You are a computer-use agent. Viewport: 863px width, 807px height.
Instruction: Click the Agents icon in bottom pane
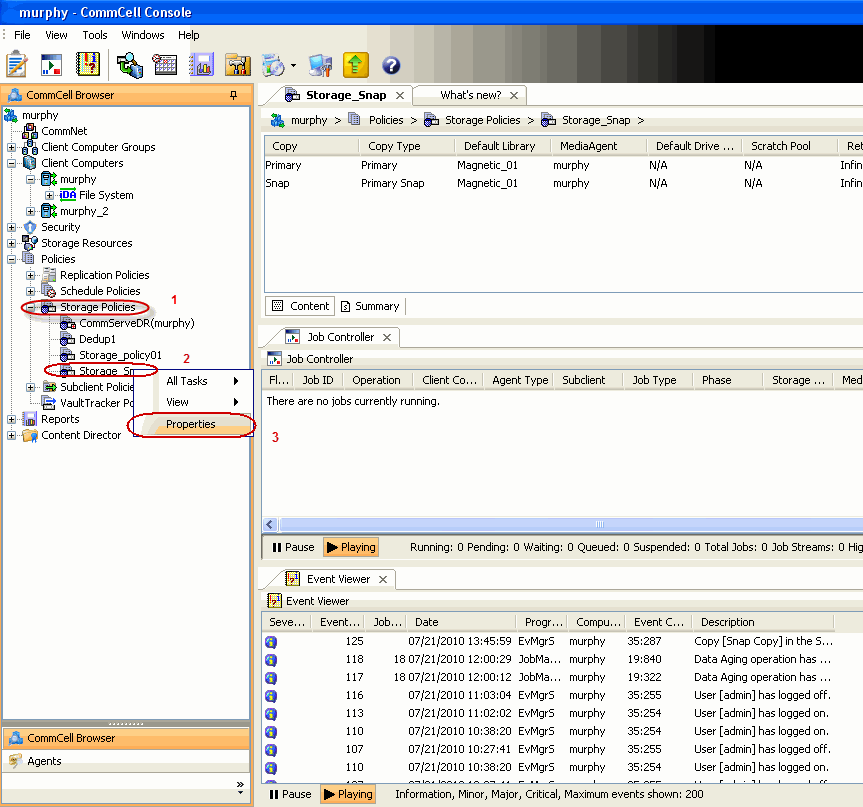point(15,761)
